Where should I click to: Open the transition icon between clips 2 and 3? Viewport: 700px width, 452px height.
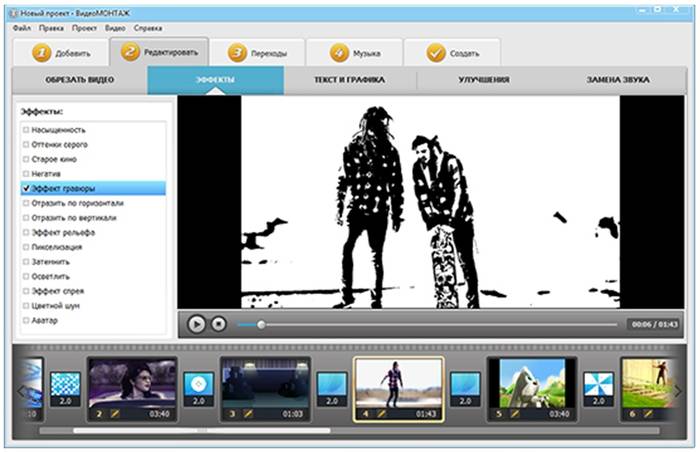coord(198,386)
